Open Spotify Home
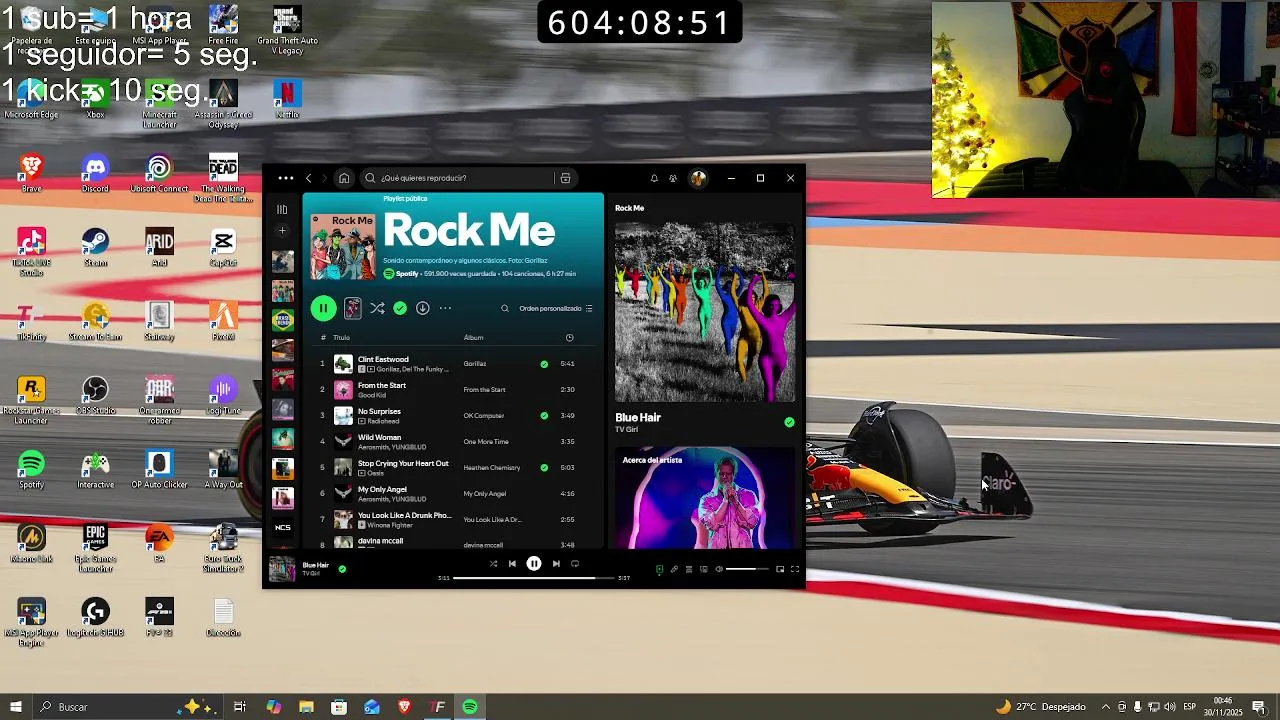The image size is (1280, 720). pyautogui.click(x=344, y=178)
